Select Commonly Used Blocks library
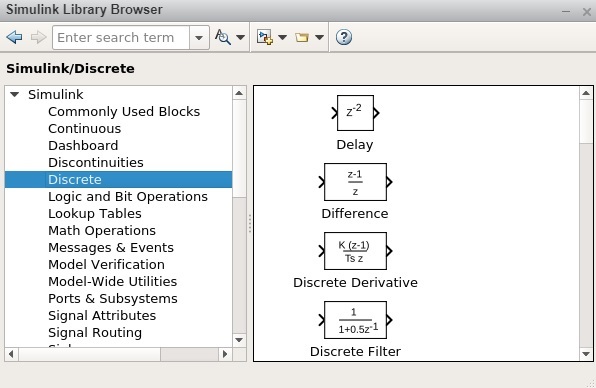 (x=124, y=111)
